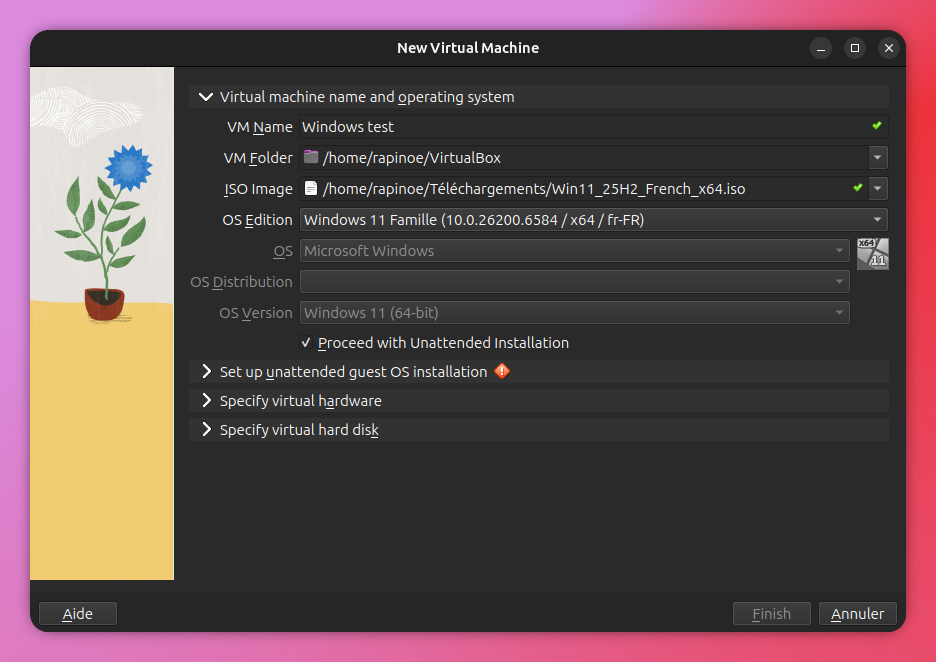This screenshot has height=662, width=936.
Task: Click the blue flower illustration
Action: pos(128,168)
